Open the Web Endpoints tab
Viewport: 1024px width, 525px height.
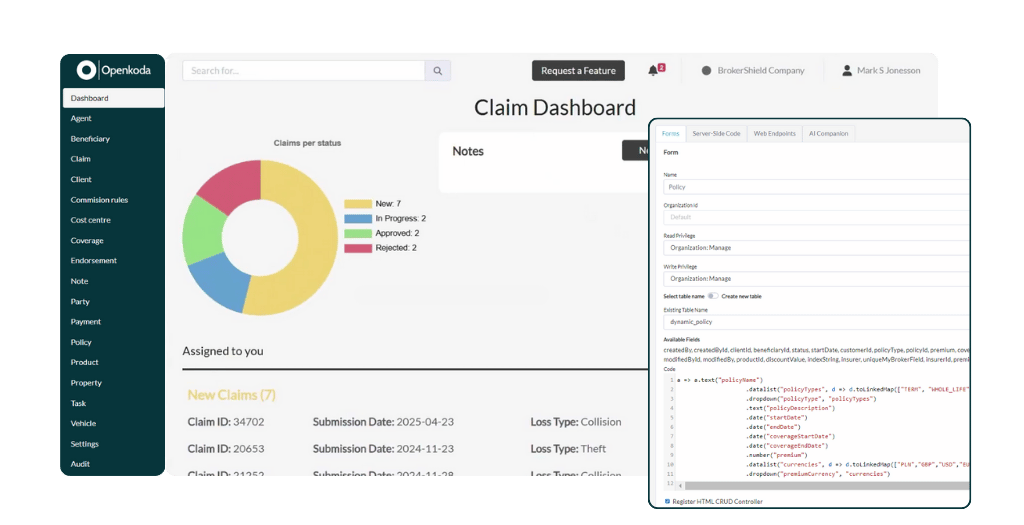(x=774, y=133)
